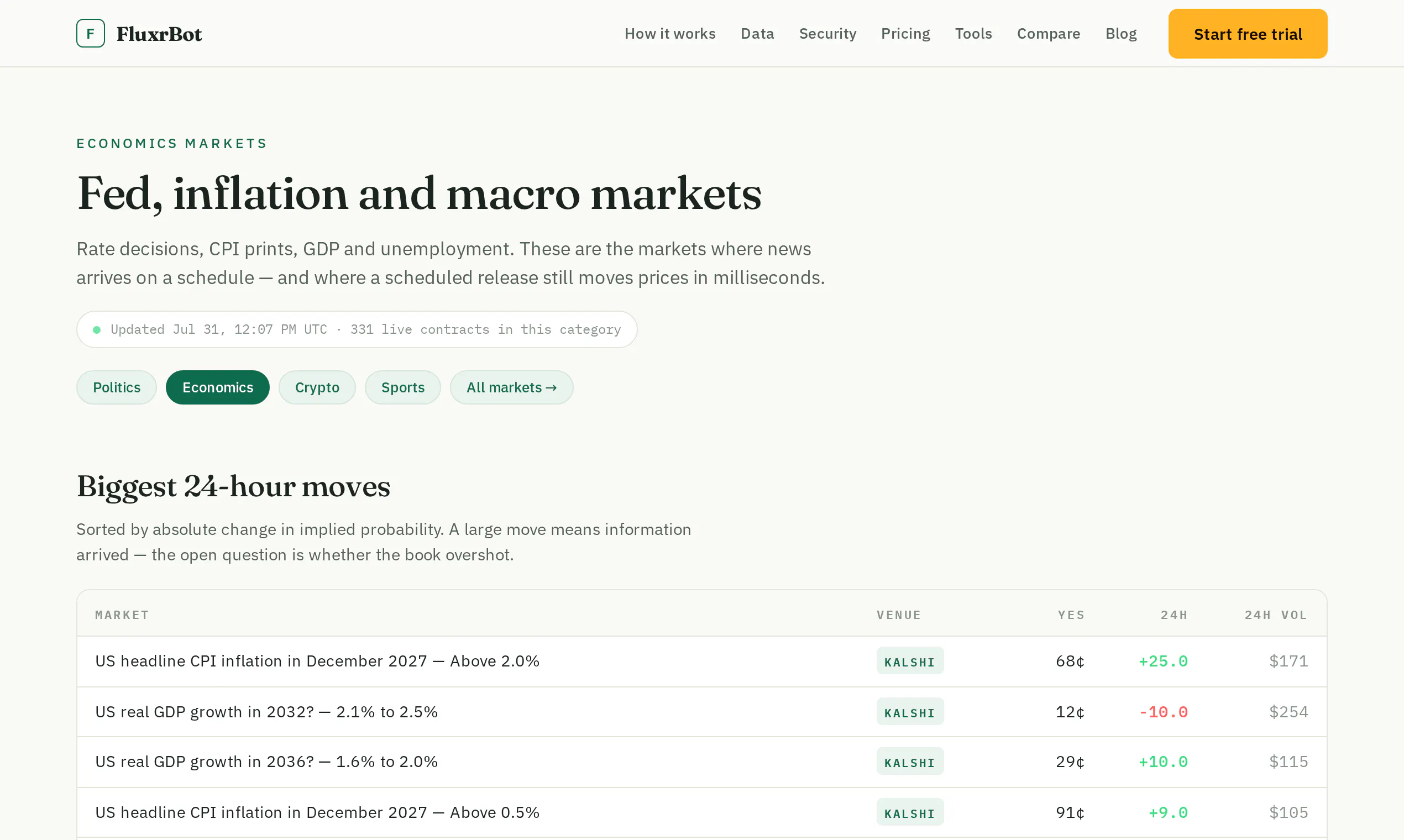Click Kalshi badge in CPI Above 2.0% row
Viewport: 1404px width, 840px height.
click(910, 661)
